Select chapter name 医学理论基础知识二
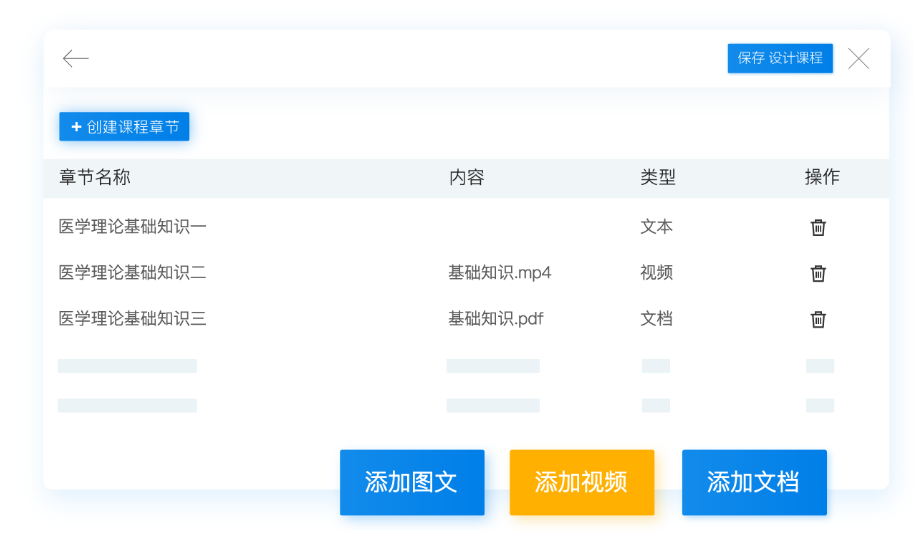The height and width of the screenshot is (549, 914). click(x=132, y=273)
